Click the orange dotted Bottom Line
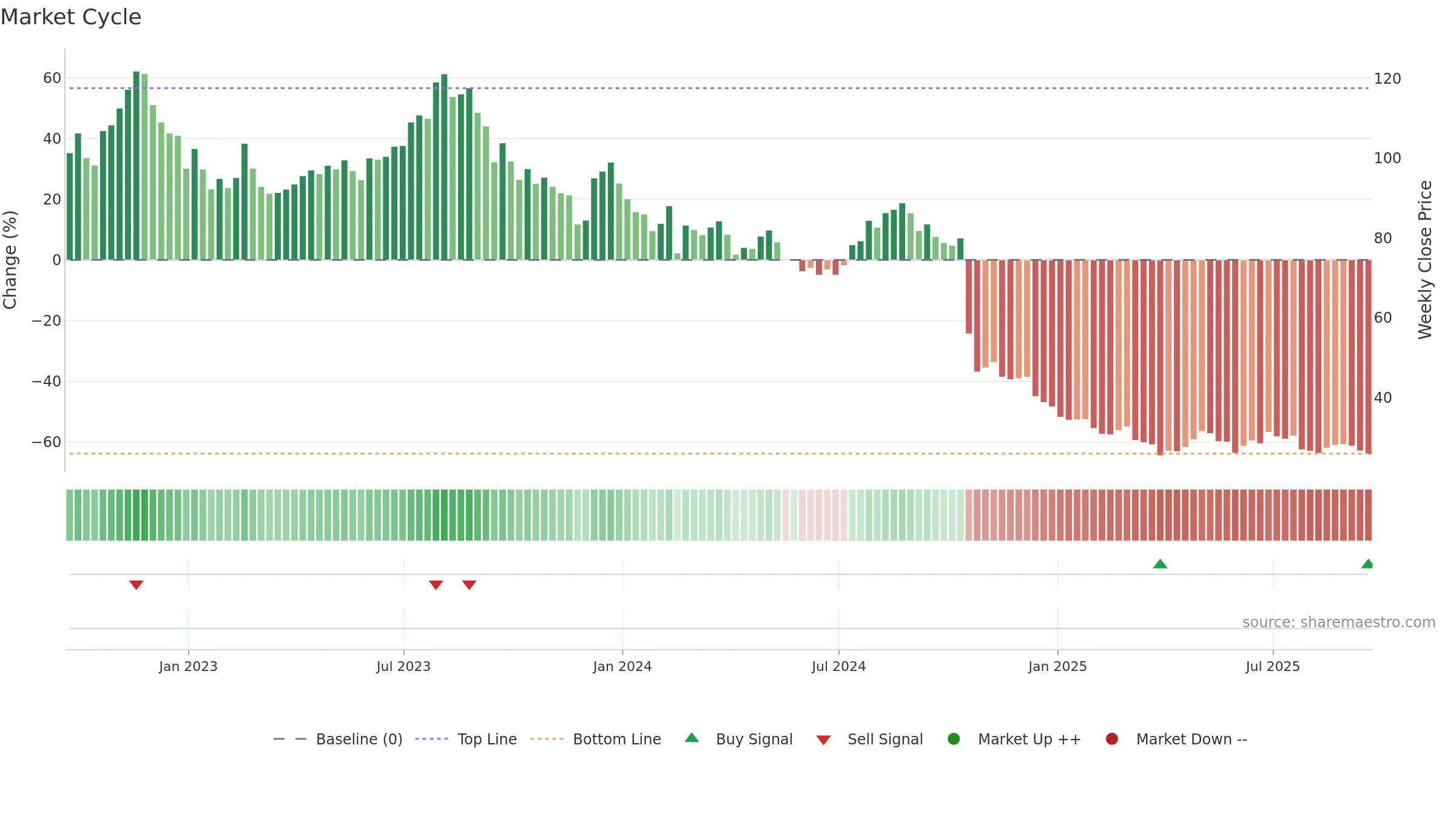Image resolution: width=1456 pixels, height=819 pixels. [719, 453]
